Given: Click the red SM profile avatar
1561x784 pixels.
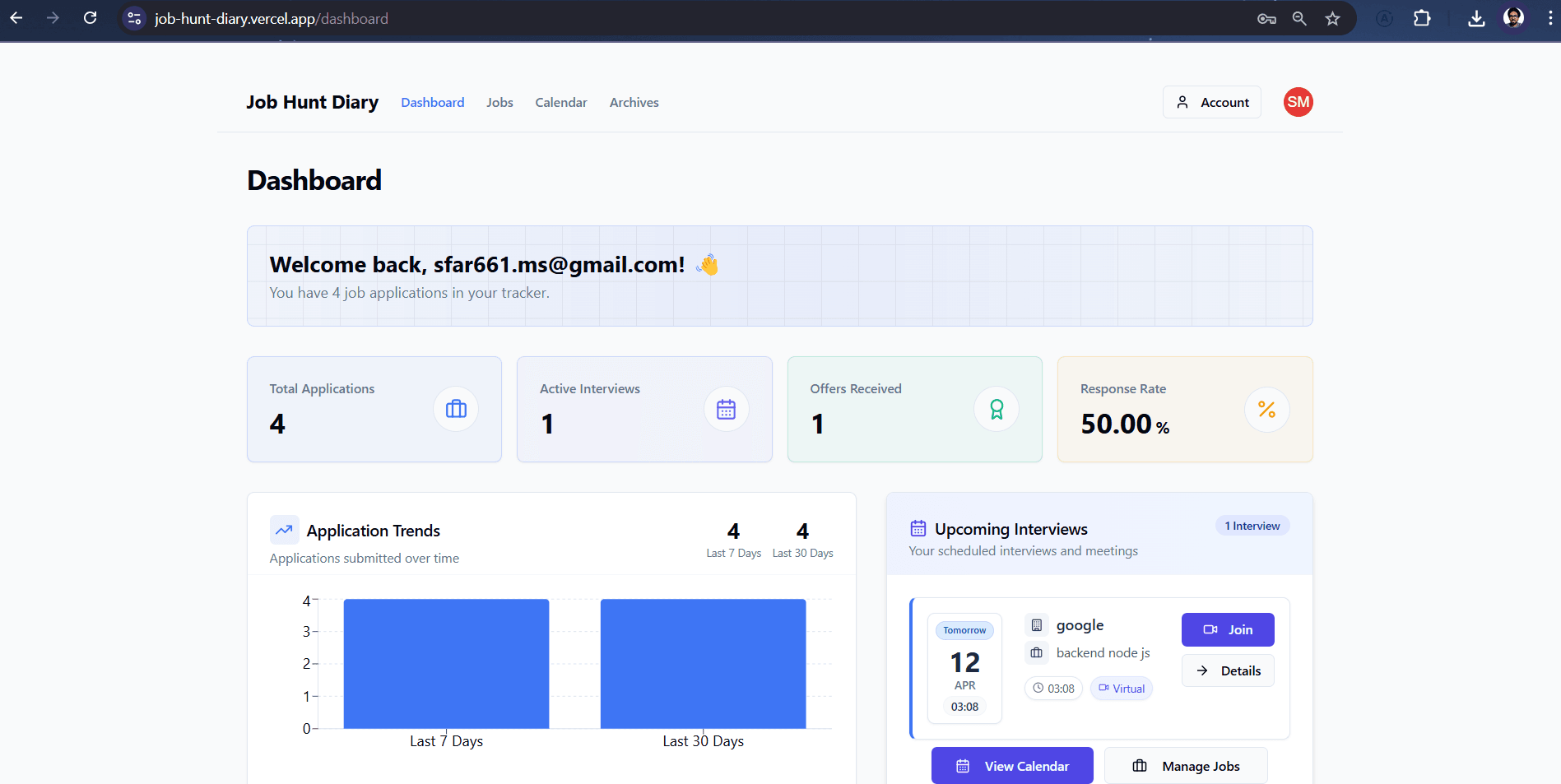Looking at the screenshot, I should point(1298,102).
